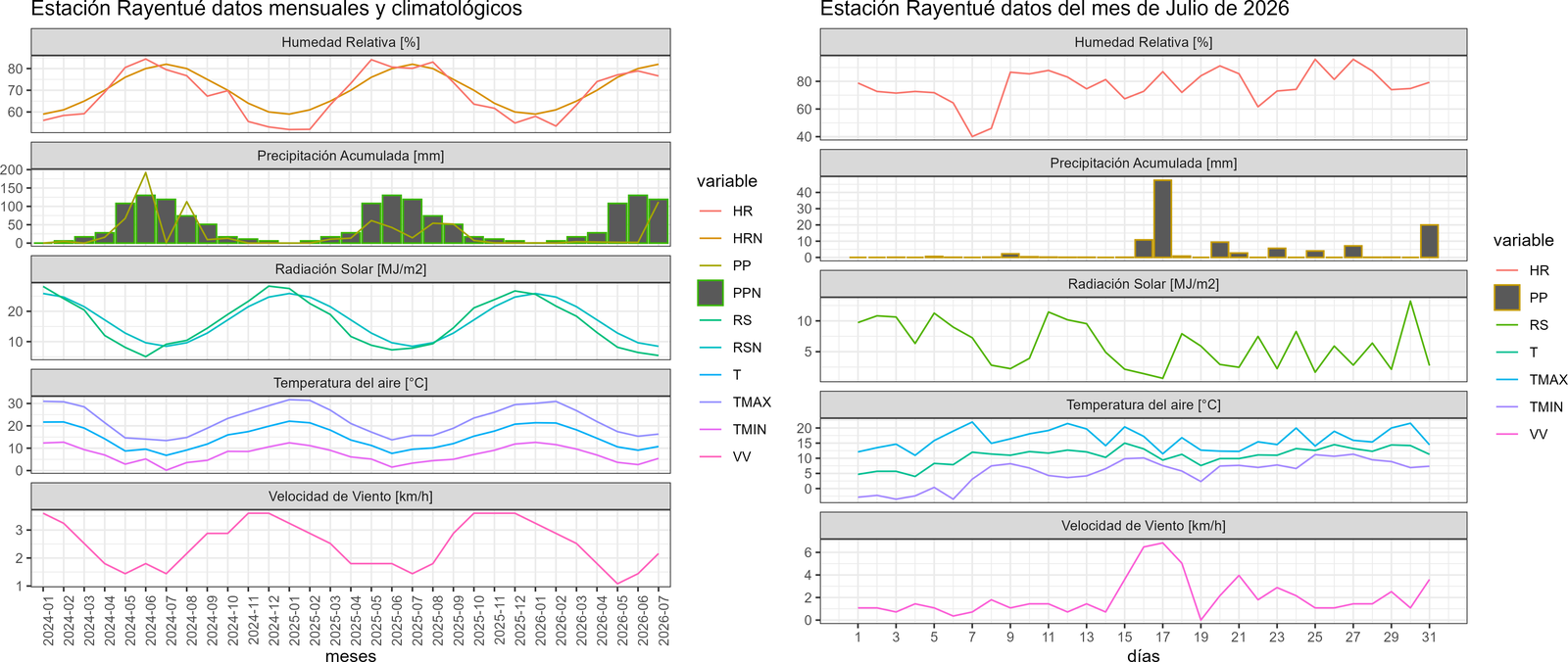1568x662 pixels.
Task: Click the PPN gray box legend key
Action: click(x=710, y=293)
